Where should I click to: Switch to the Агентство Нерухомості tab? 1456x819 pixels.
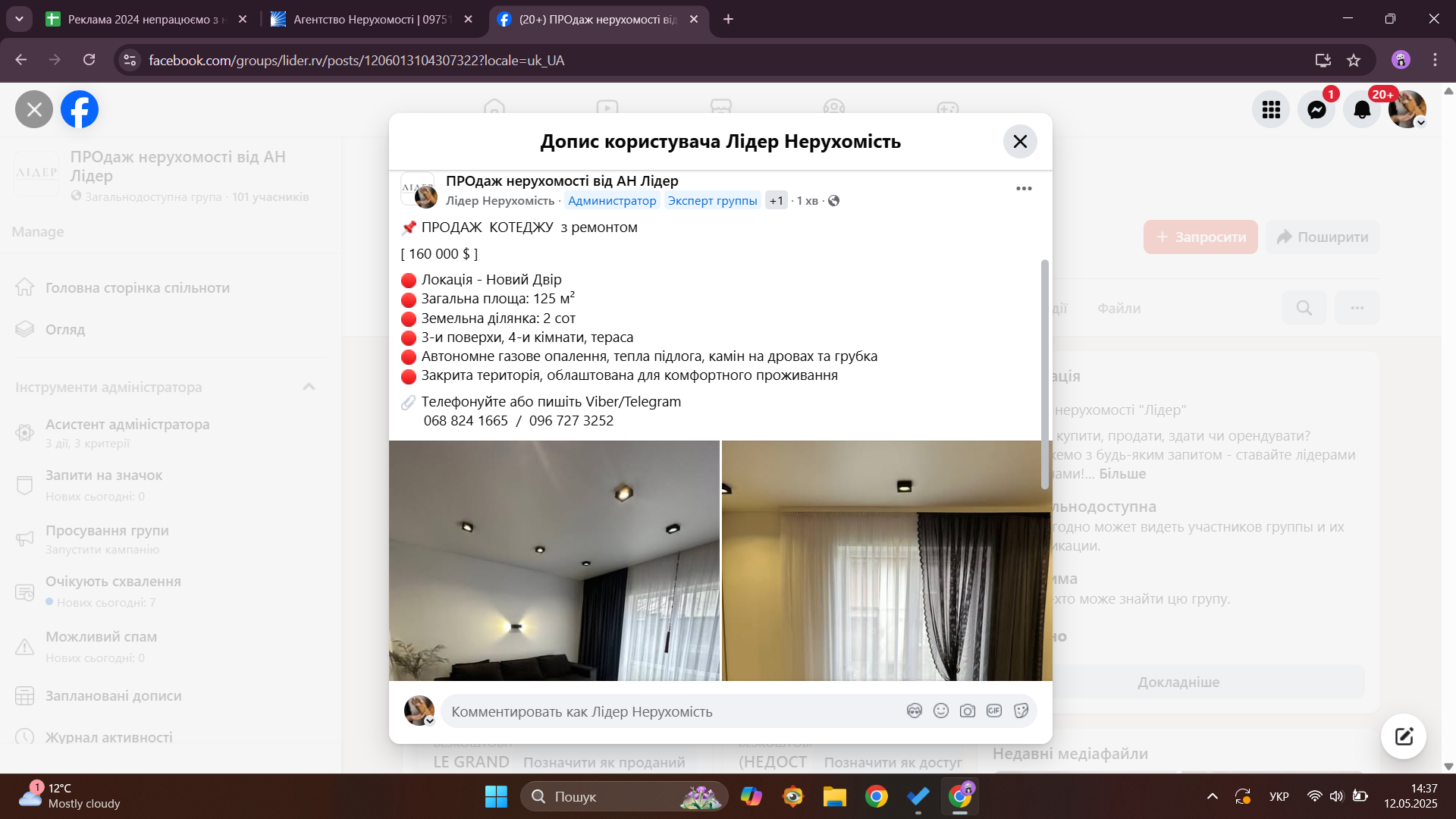(370, 19)
